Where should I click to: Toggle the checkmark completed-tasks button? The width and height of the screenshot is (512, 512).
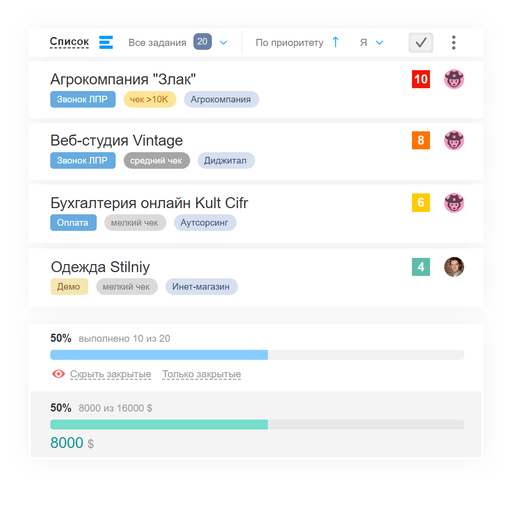(421, 43)
